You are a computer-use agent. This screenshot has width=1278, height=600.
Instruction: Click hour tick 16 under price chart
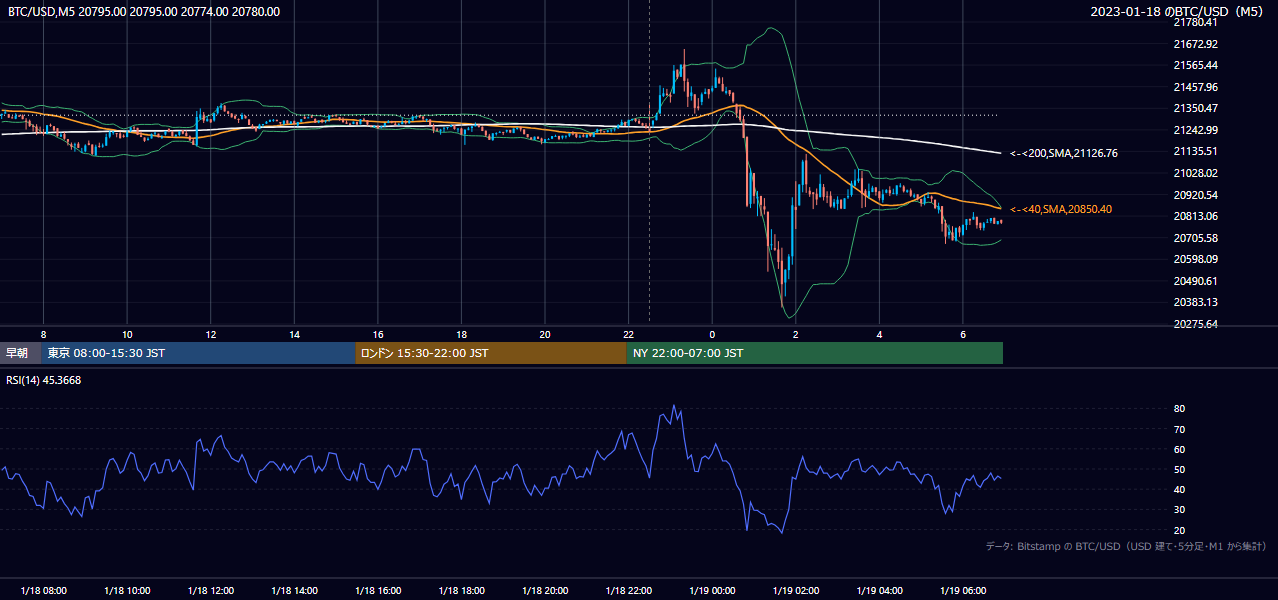(x=378, y=334)
